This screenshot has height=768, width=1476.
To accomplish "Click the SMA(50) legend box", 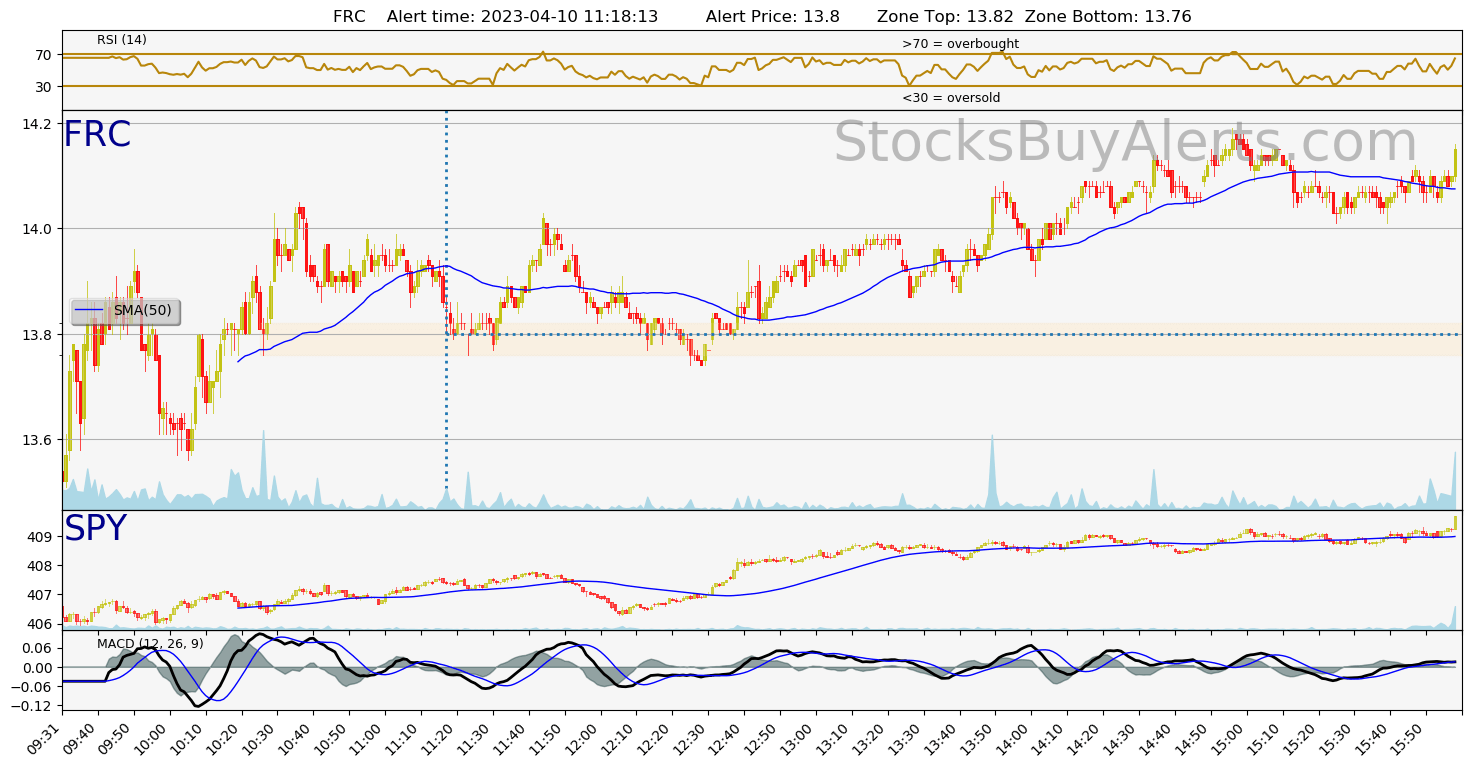I will [x=125, y=311].
